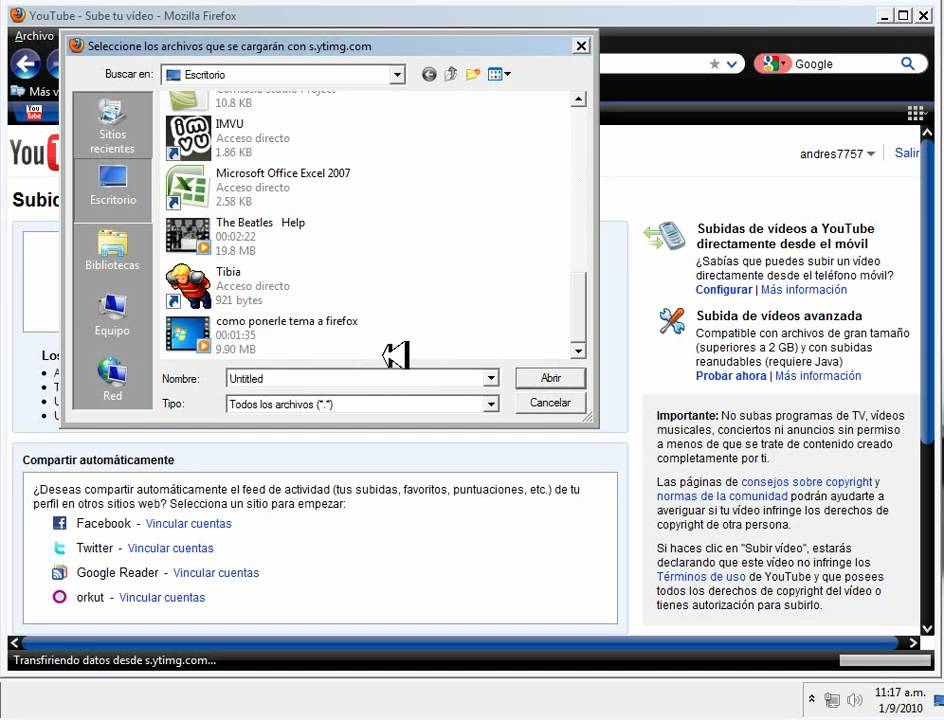Click the Google search box
Screen dimensions: 944x720
pyautogui.click(x=846, y=64)
